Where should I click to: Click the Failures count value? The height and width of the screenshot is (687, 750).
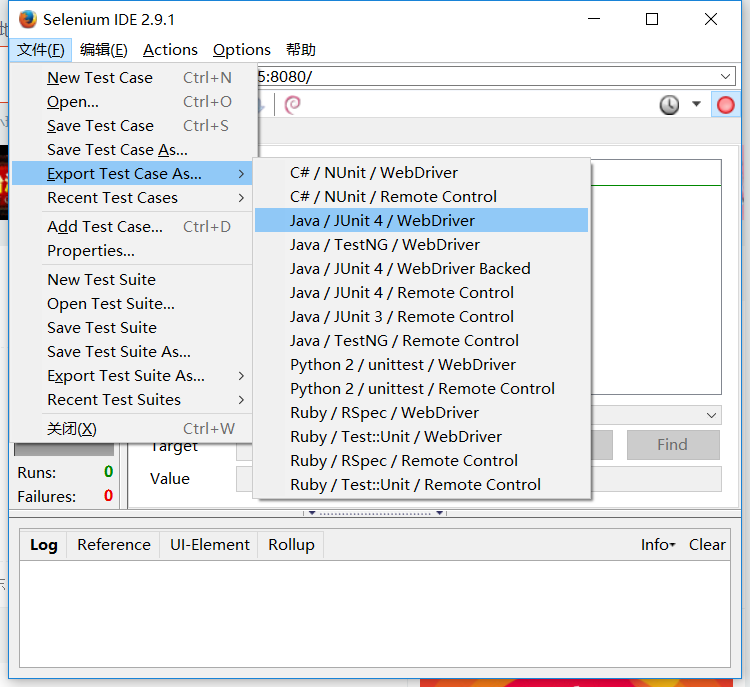point(109,496)
